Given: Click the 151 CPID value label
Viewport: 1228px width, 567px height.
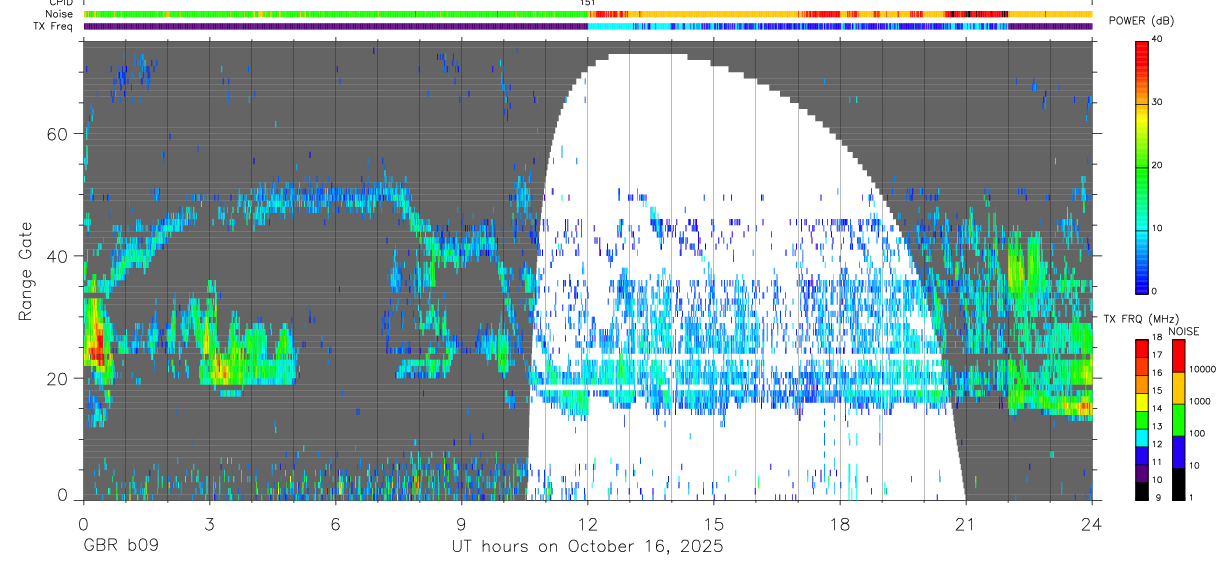Looking at the screenshot, I should coord(587,3).
